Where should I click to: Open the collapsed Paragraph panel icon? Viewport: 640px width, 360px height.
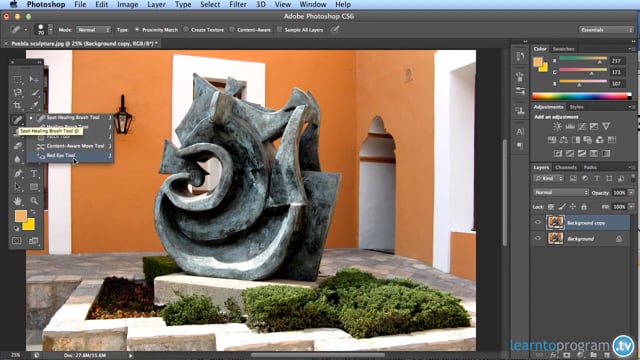520,145
